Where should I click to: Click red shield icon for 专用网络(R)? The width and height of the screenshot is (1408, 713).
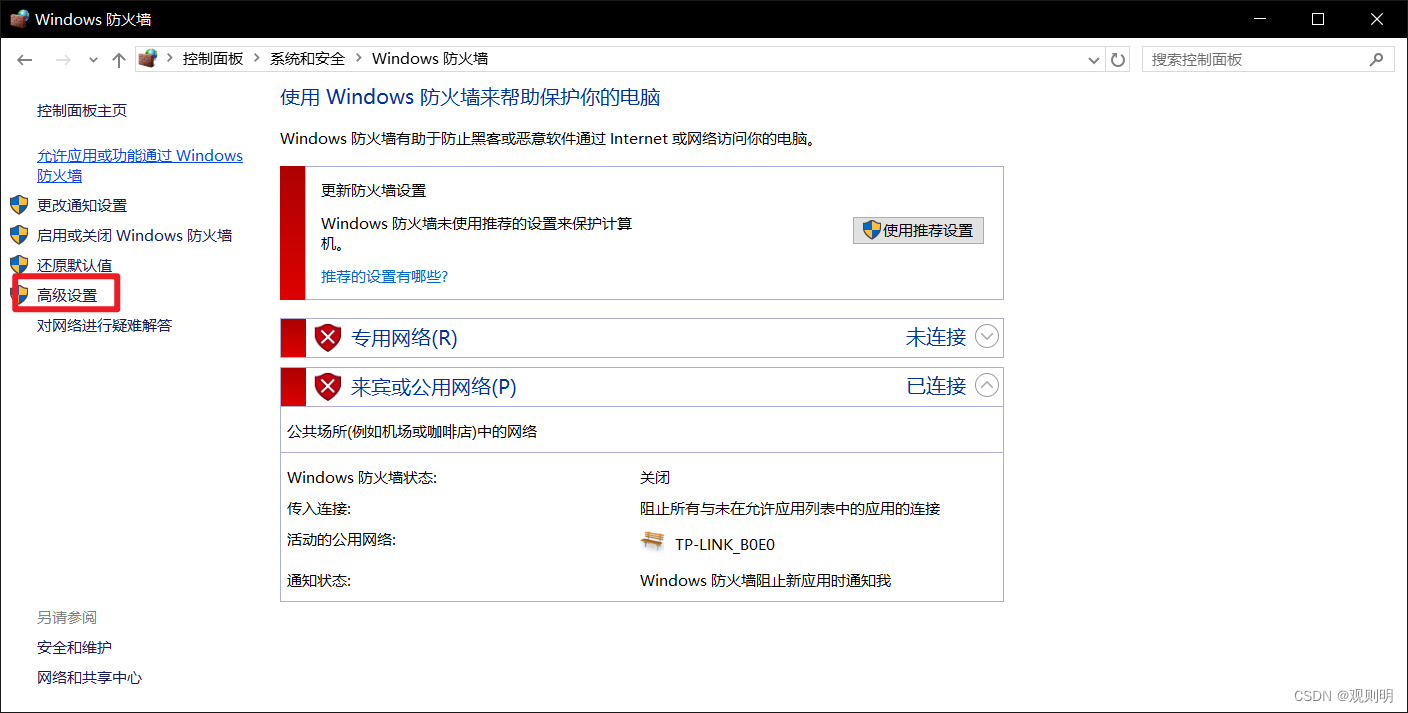328,337
